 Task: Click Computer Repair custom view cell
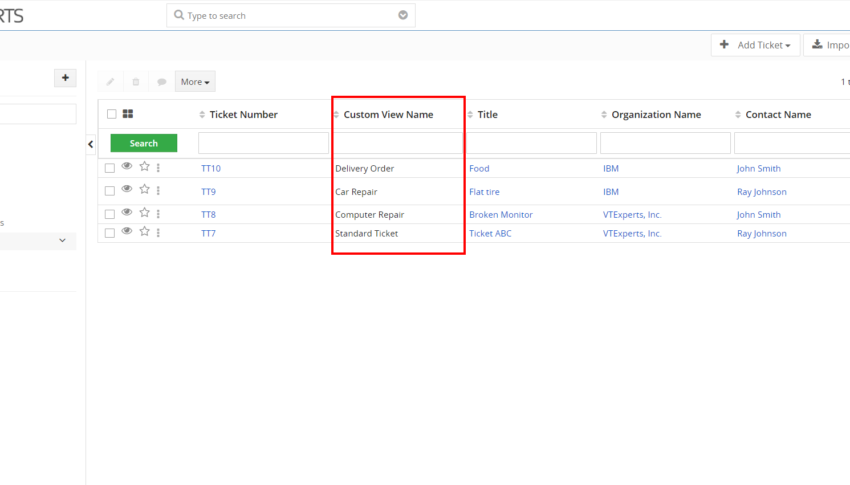[370, 215]
